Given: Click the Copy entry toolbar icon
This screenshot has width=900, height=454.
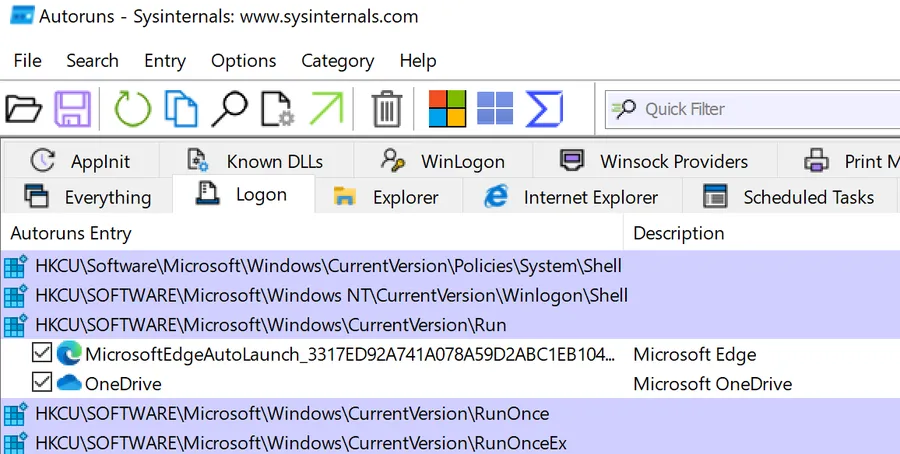Looking at the screenshot, I should click(181, 108).
